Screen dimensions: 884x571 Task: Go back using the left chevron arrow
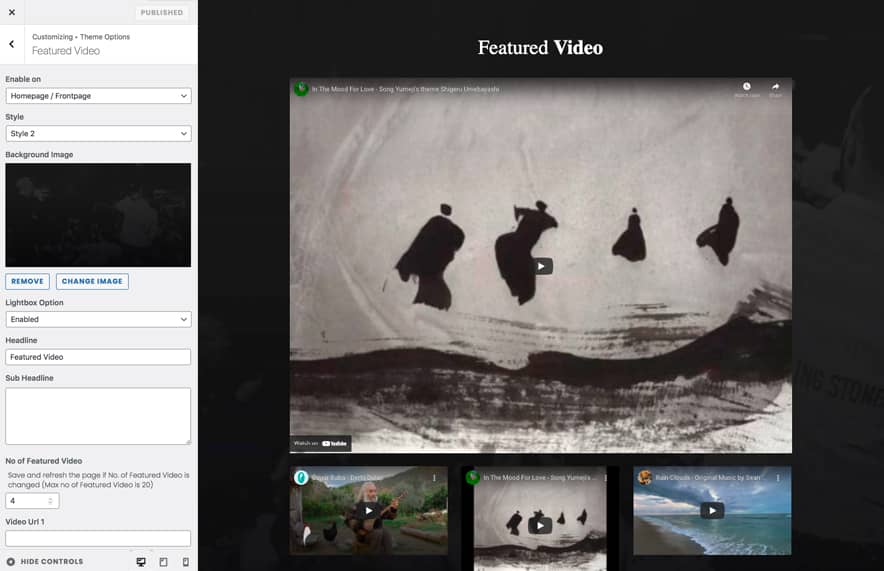tap(12, 44)
